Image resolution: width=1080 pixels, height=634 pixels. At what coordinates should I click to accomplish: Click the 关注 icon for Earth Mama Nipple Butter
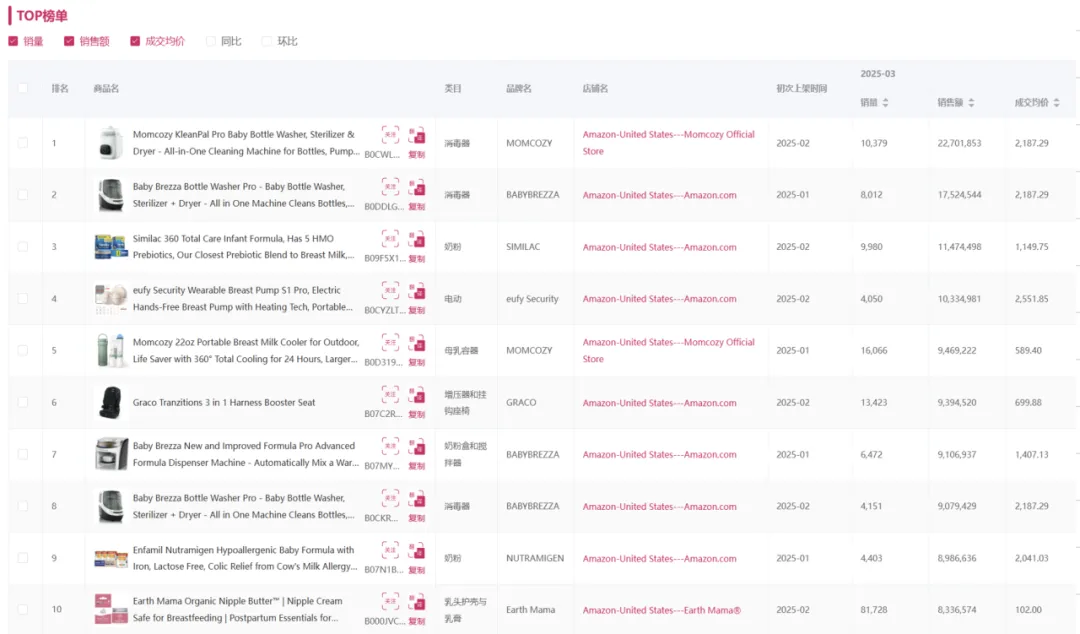(x=390, y=601)
